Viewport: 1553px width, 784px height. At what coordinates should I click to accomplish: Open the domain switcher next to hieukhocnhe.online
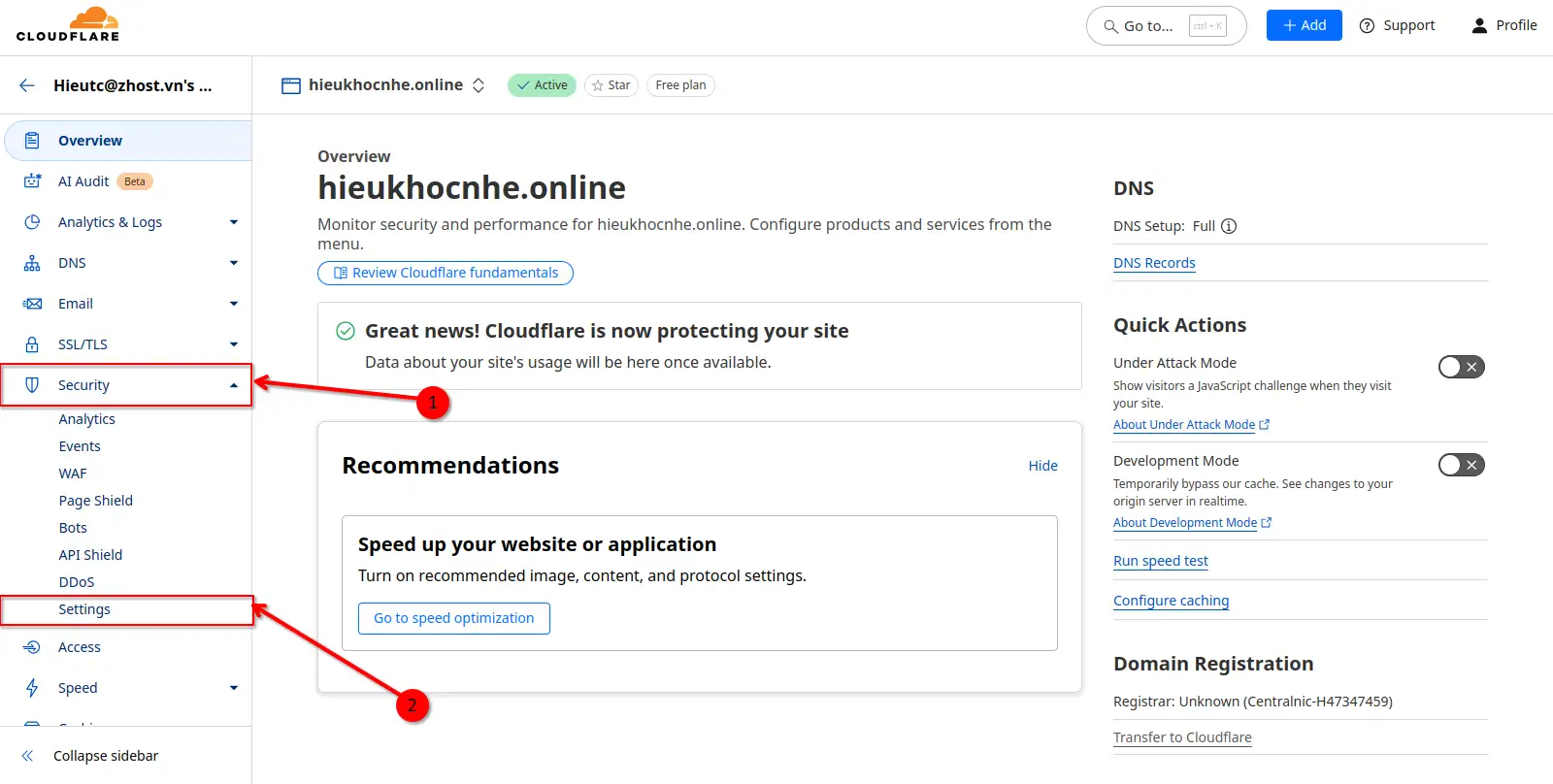[x=479, y=85]
